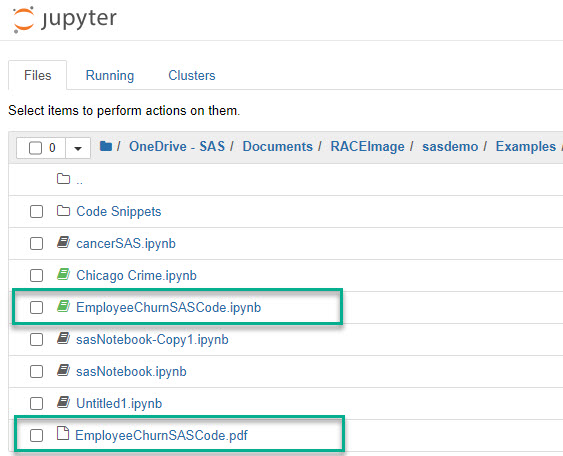
Task: Click the Code Snippets folder icon
Action: click(x=64, y=211)
